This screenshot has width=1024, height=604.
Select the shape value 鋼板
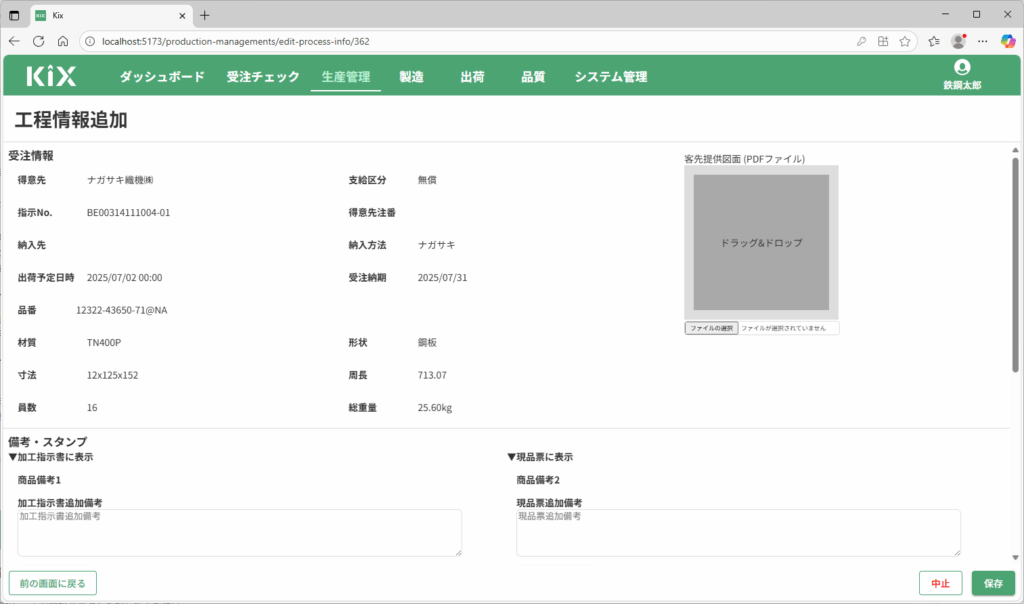[427, 342]
